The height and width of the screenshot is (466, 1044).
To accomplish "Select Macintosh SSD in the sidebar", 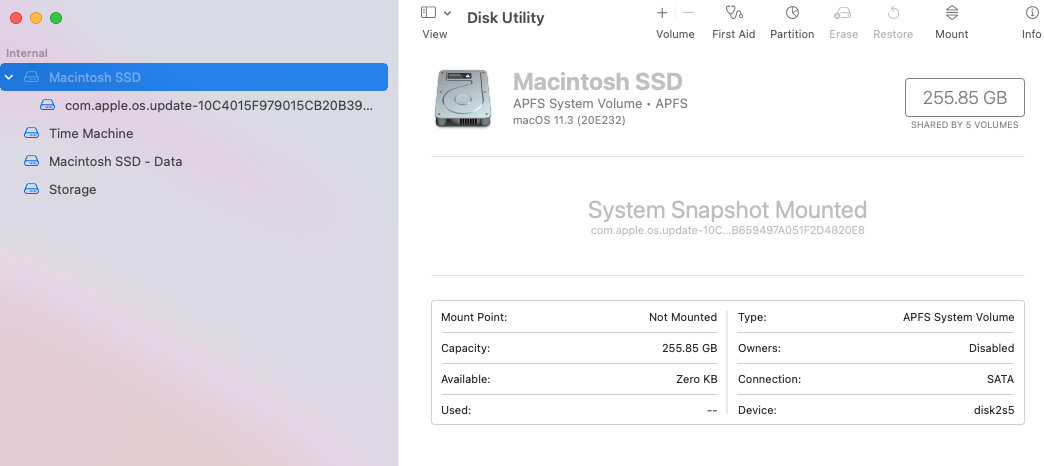I will (x=194, y=77).
